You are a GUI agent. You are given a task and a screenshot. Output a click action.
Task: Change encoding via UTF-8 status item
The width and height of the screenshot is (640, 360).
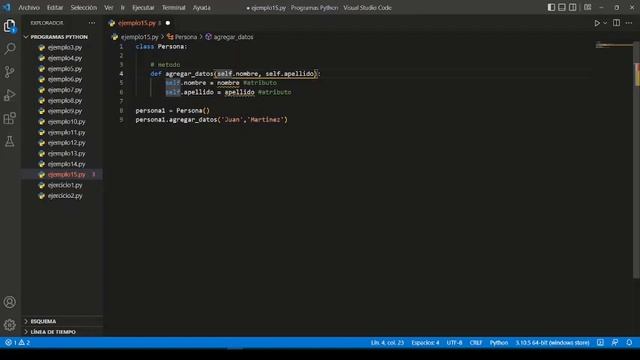pyautogui.click(x=454, y=342)
